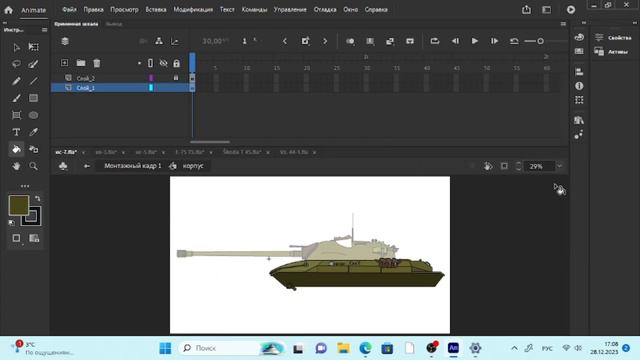Select the Oval tool
This screenshot has height=360, width=640.
pos(33,115)
